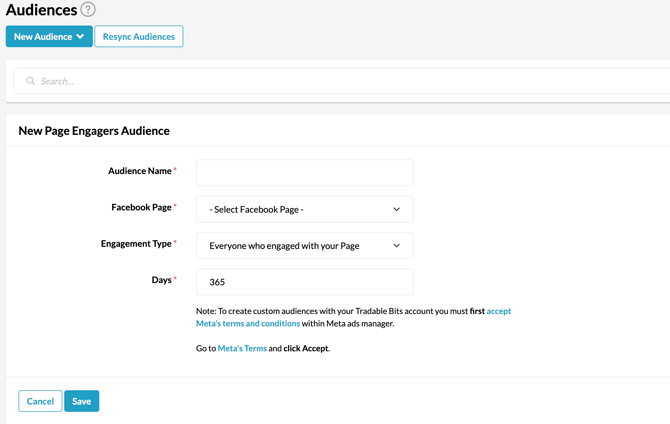Follow the Meta's Terms link
This screenshot has height=424, width=670.
coord(242,348)
